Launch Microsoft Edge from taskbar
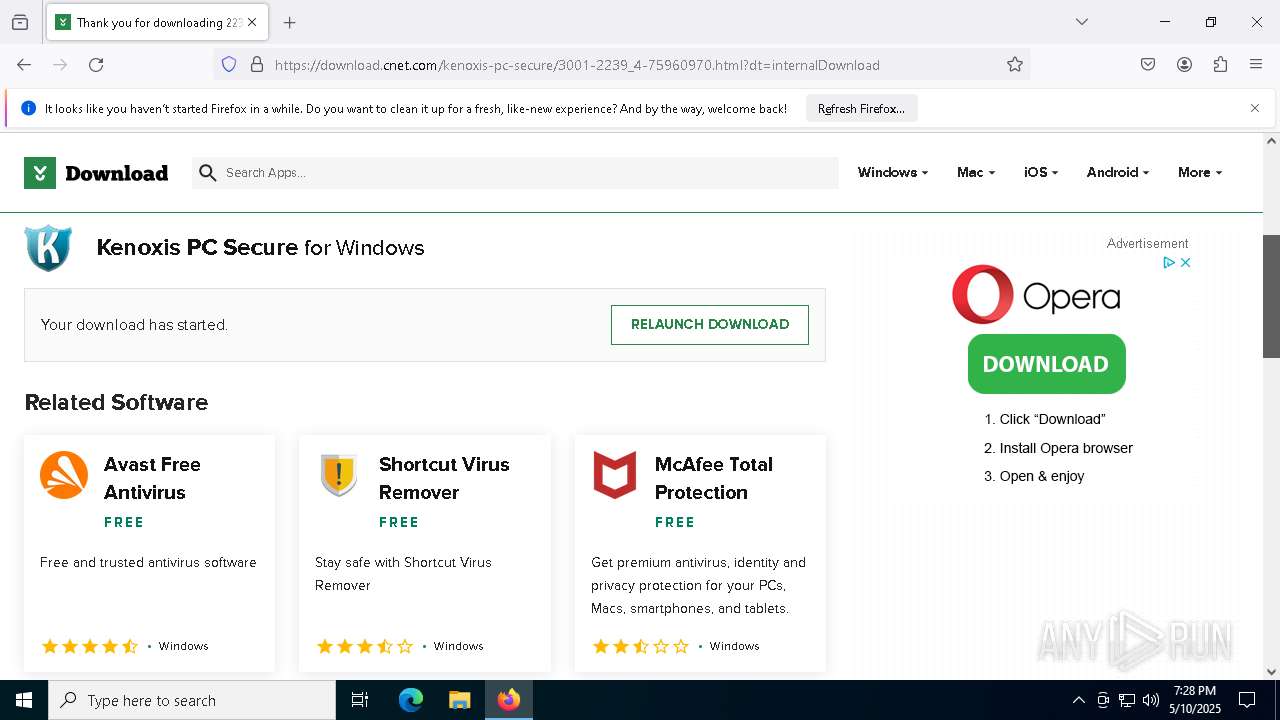Screen dimensions: 1280x720 (x=411, y=700)
